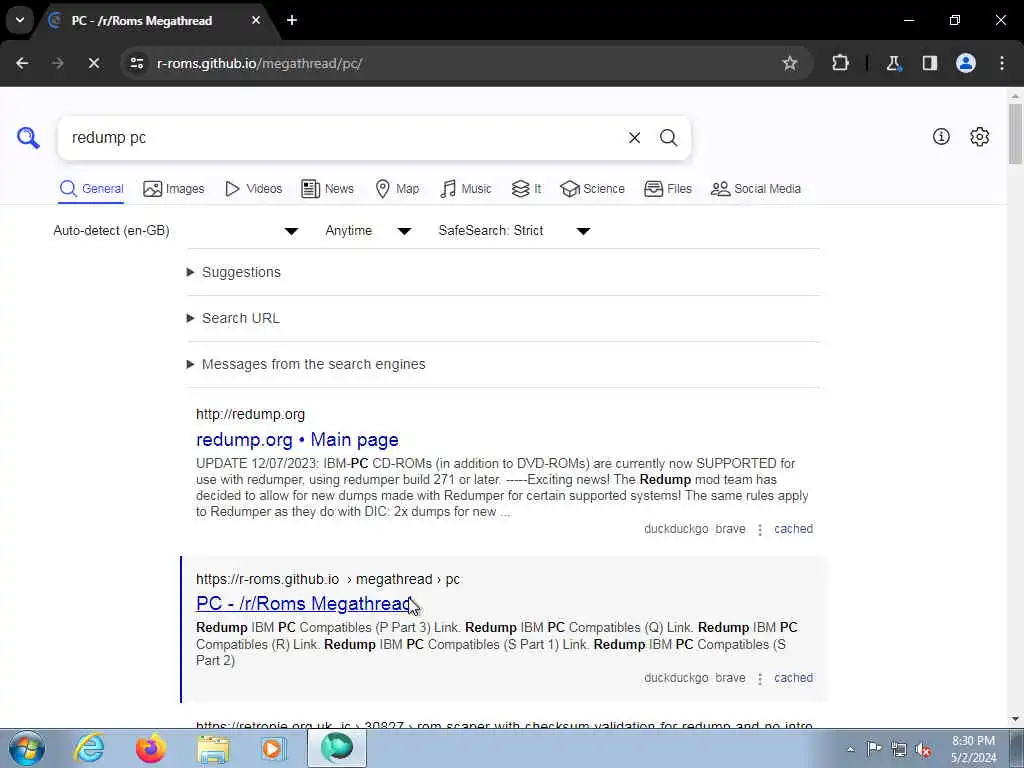The width and height of the screenshot is (1024, 768).
Task: Click the browser address bar URL
Action: click(259, 63)
